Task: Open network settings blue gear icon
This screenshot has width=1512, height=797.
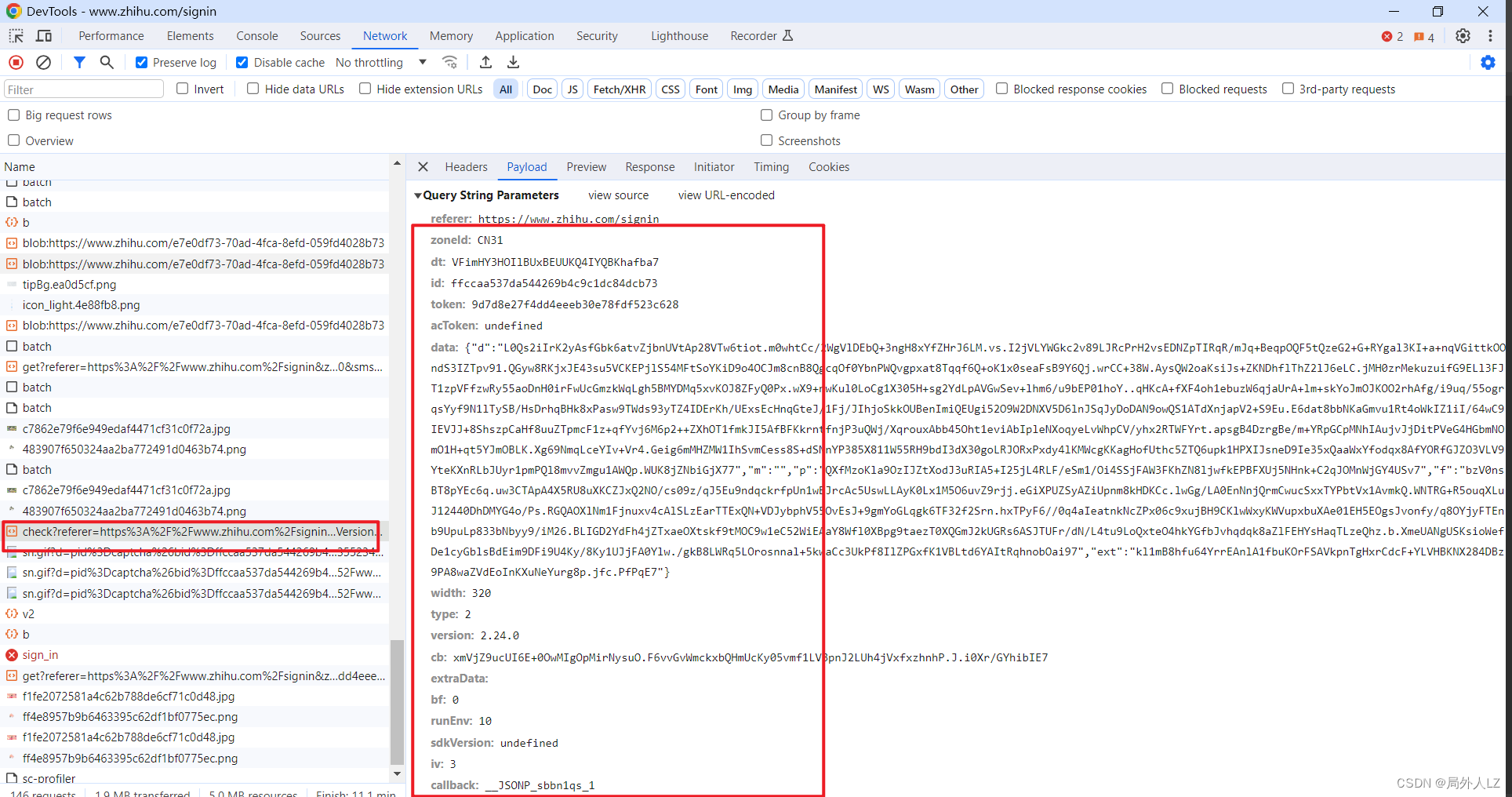Action: 1488,63
